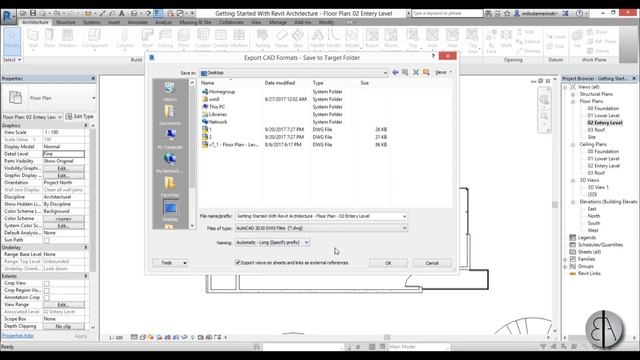Image resolution: width=640 pixels, height=360 pixels.
Task: Sort files by the Date modified column
Action: click(x=280, y=83)
